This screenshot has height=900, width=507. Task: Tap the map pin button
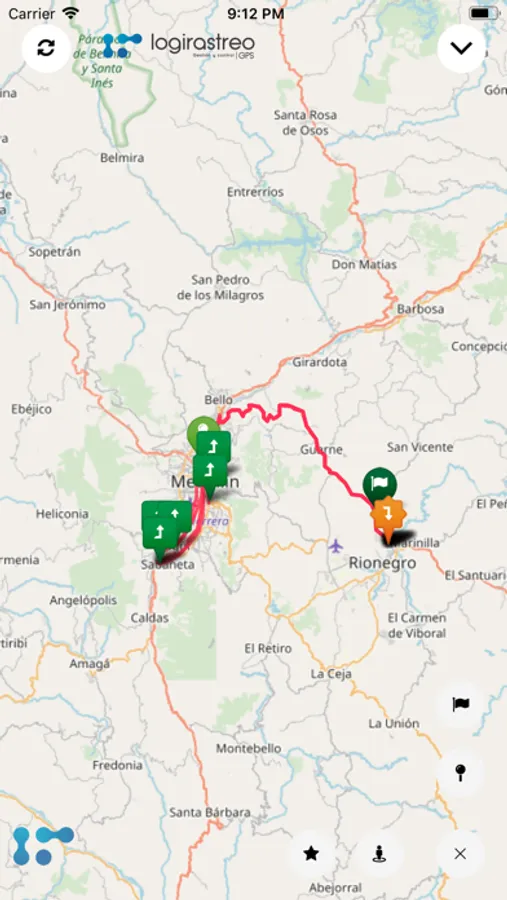(x=460, y=773)
